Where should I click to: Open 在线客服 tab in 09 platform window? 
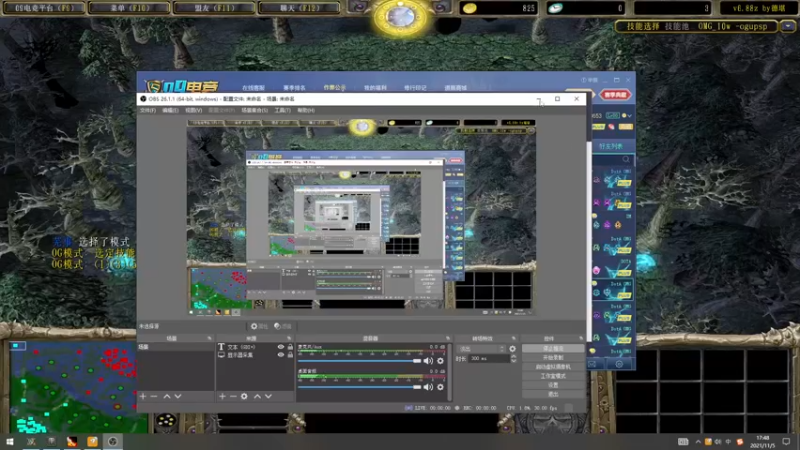(253, 88)
